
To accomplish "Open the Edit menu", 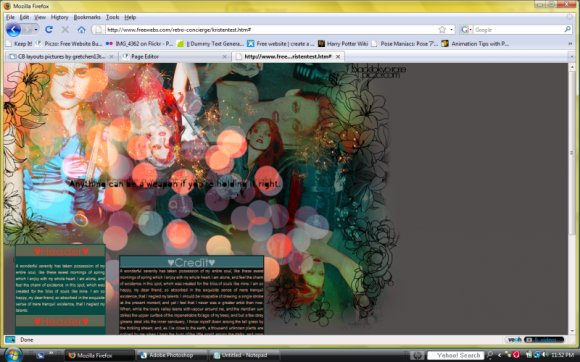I will coord(24,17).
